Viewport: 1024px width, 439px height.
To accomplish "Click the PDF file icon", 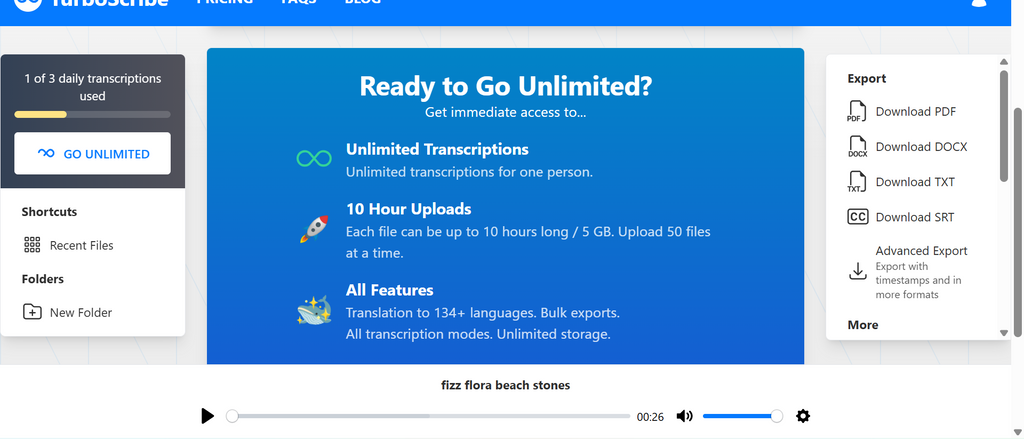I will click(857, 112).
